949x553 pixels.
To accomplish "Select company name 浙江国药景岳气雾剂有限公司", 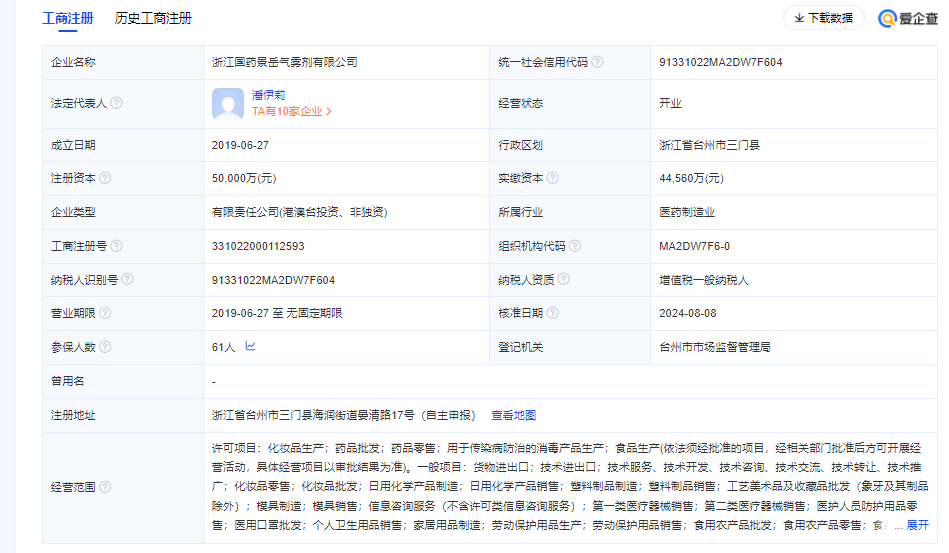I will click(x=284, y=62).
